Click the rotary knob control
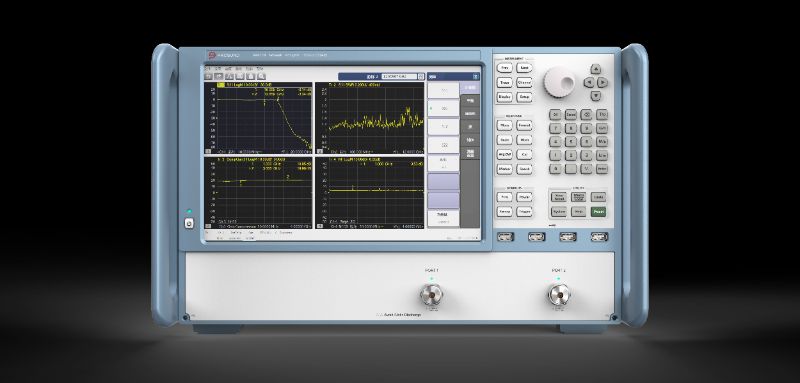The image size is (800, 383). [559, 82]
